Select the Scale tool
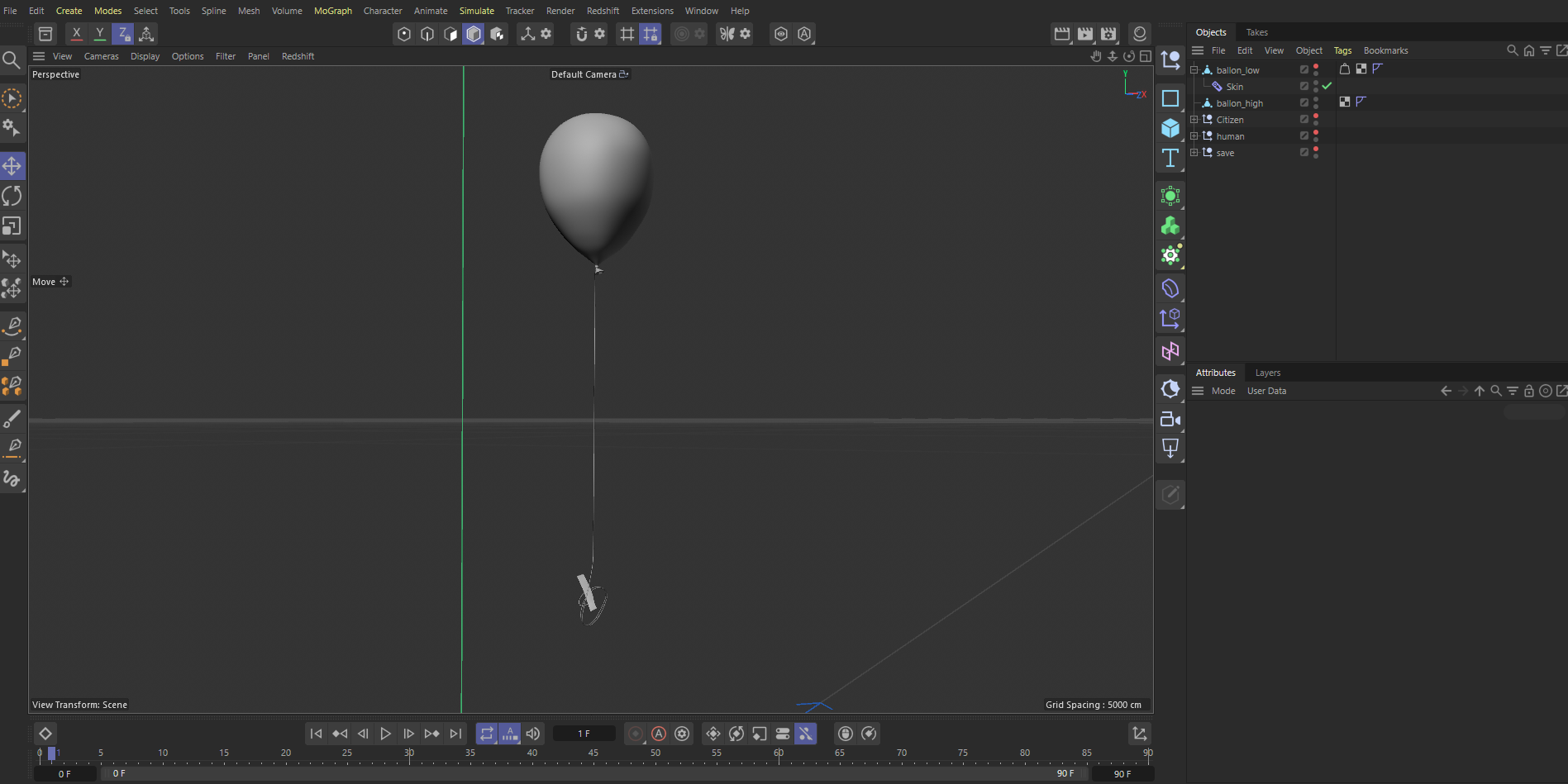Image resolution: width=1568 pixels, height=784 pixels. pyautogui.click(x=12, y=226)
